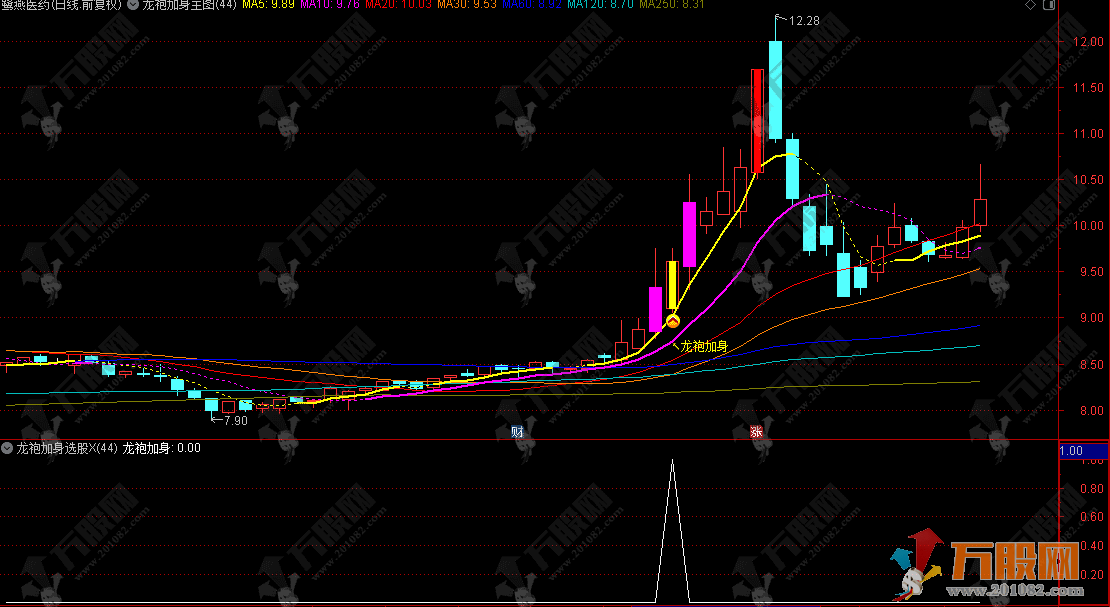
Task: Click the stock title with 日线 前复权
Action: tap(62, 6)
